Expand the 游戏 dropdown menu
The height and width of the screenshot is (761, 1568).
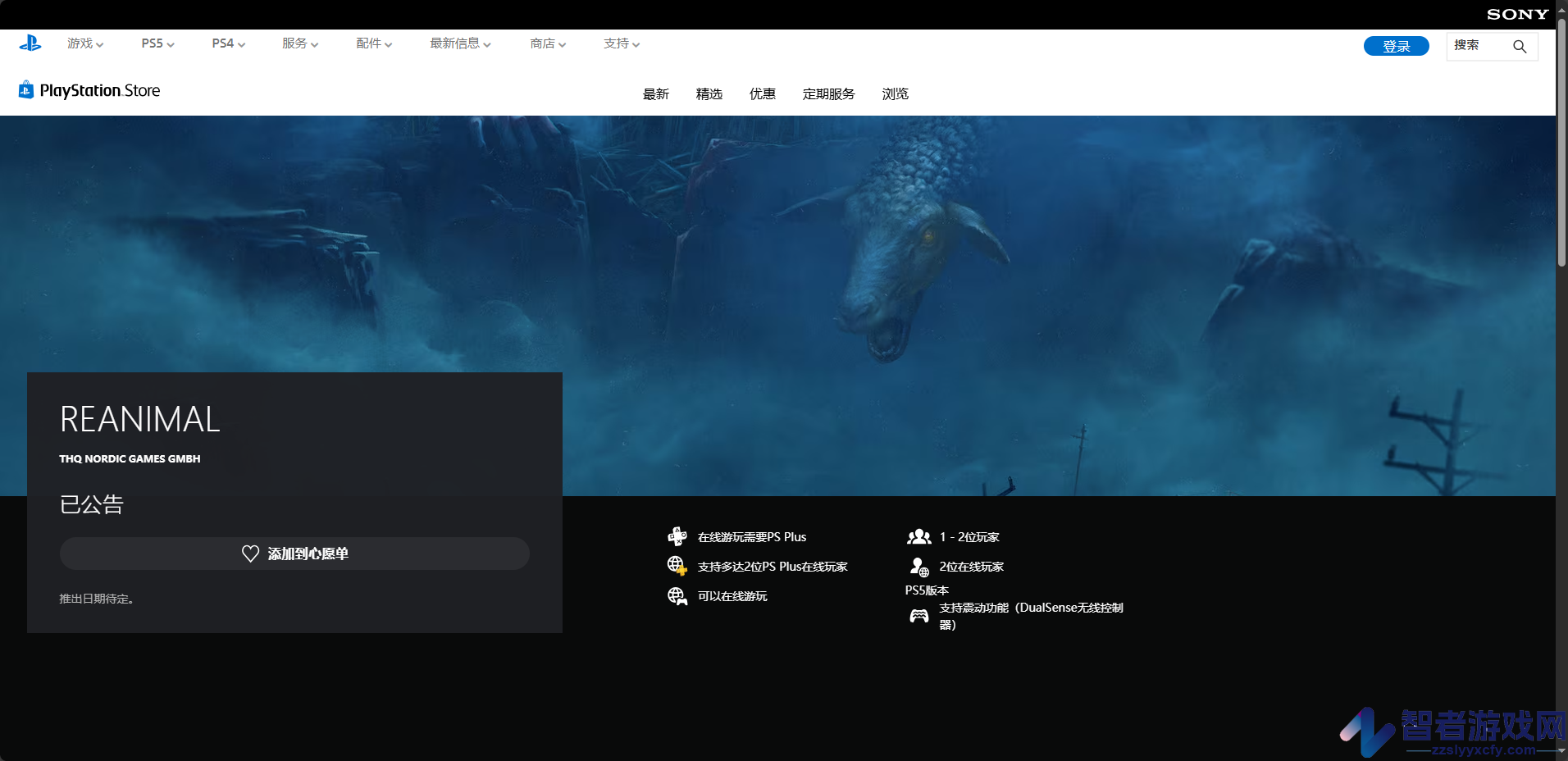(x=85, y=43)
